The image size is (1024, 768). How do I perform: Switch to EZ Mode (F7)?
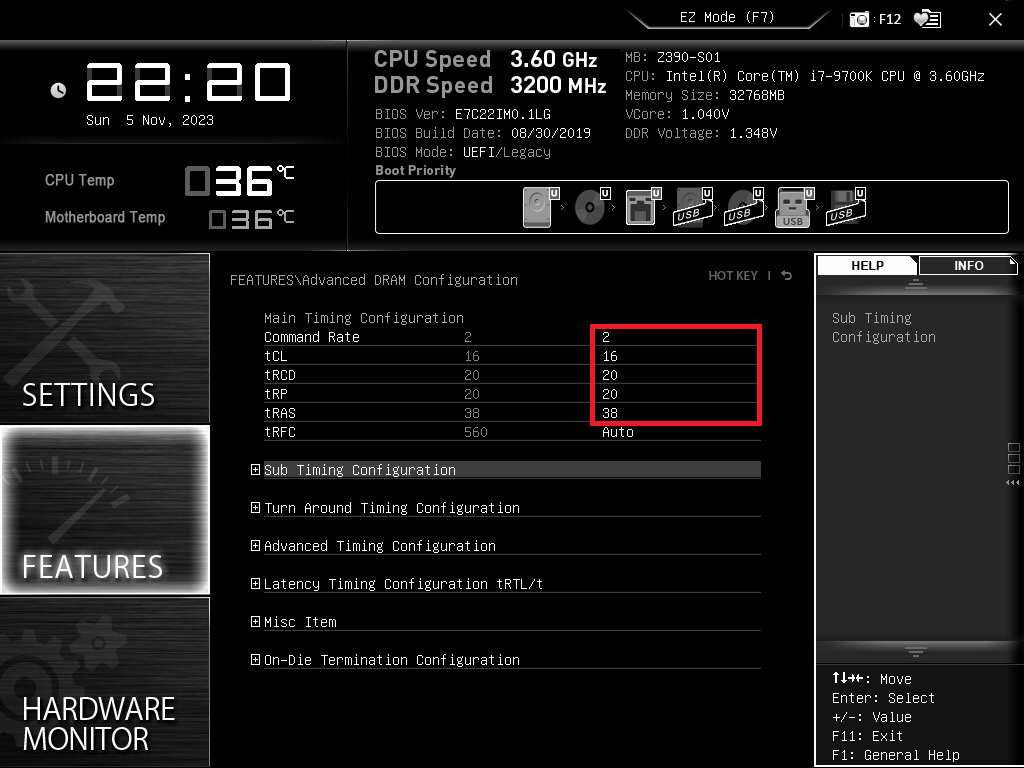pos(726,18)
